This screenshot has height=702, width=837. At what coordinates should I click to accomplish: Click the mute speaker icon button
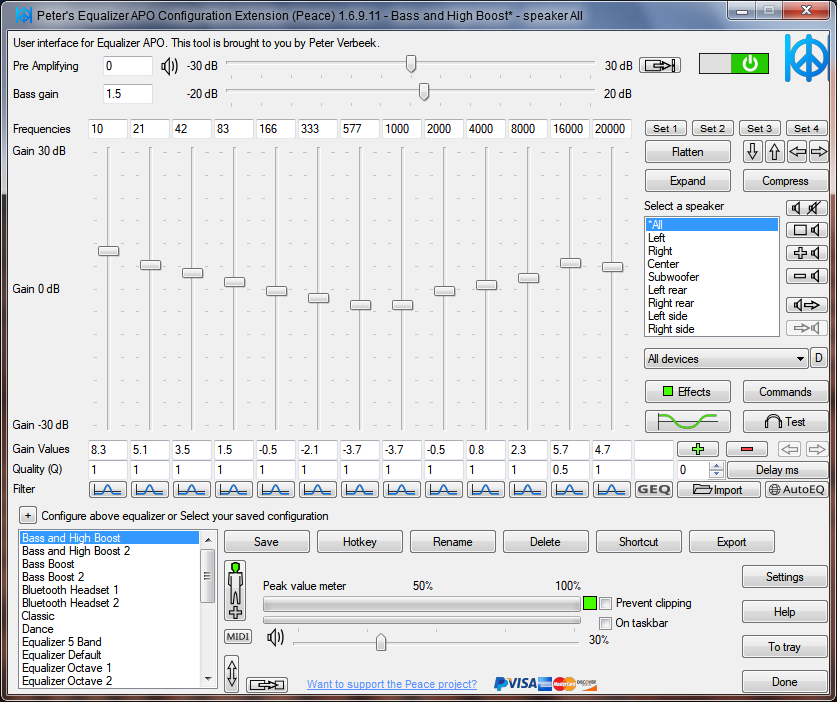point(807,208)
